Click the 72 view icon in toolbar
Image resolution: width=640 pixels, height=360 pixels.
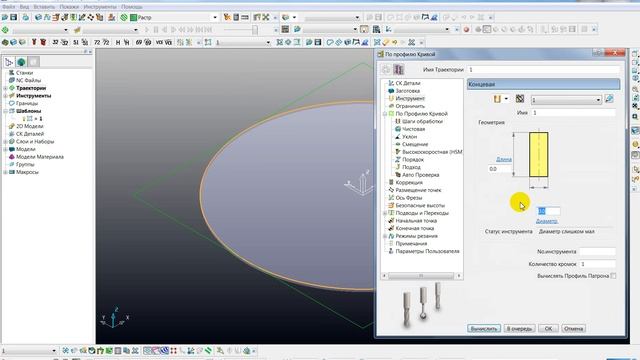[x=97, y=42]
